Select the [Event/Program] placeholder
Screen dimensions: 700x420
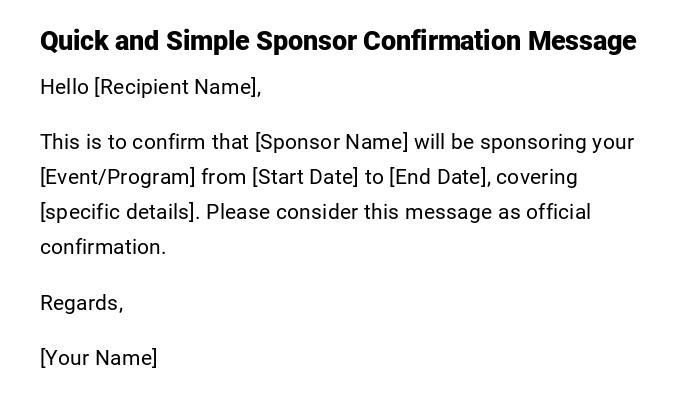point(117,177)
